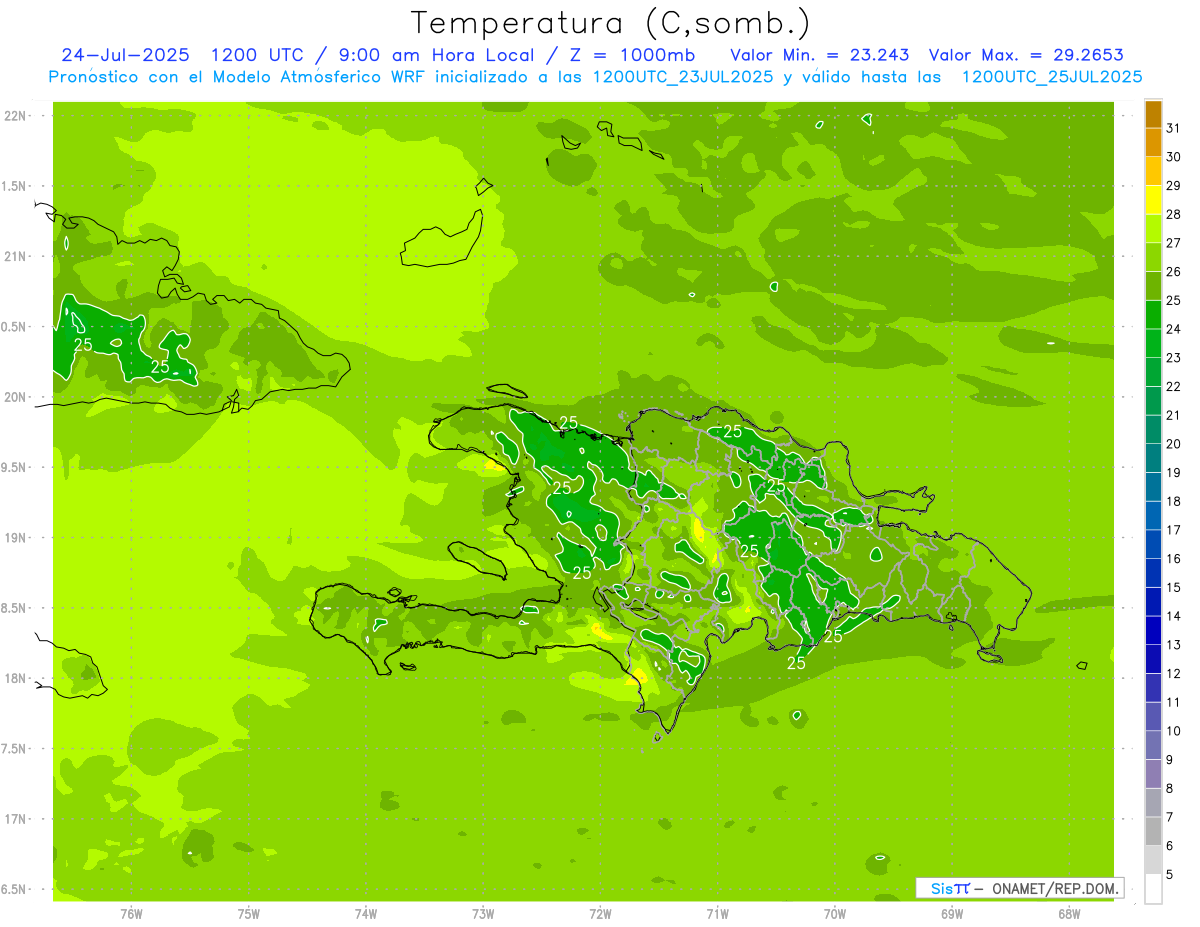Click the latitude label '19N'
The image size is (1200, 927).
pos(15,538)
